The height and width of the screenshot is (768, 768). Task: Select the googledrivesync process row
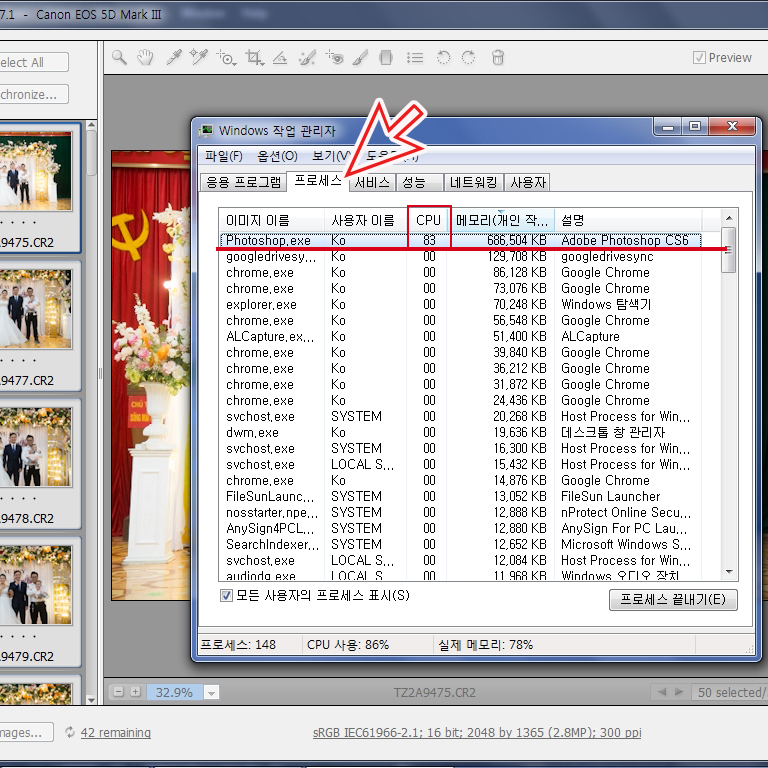click(461, 257)
